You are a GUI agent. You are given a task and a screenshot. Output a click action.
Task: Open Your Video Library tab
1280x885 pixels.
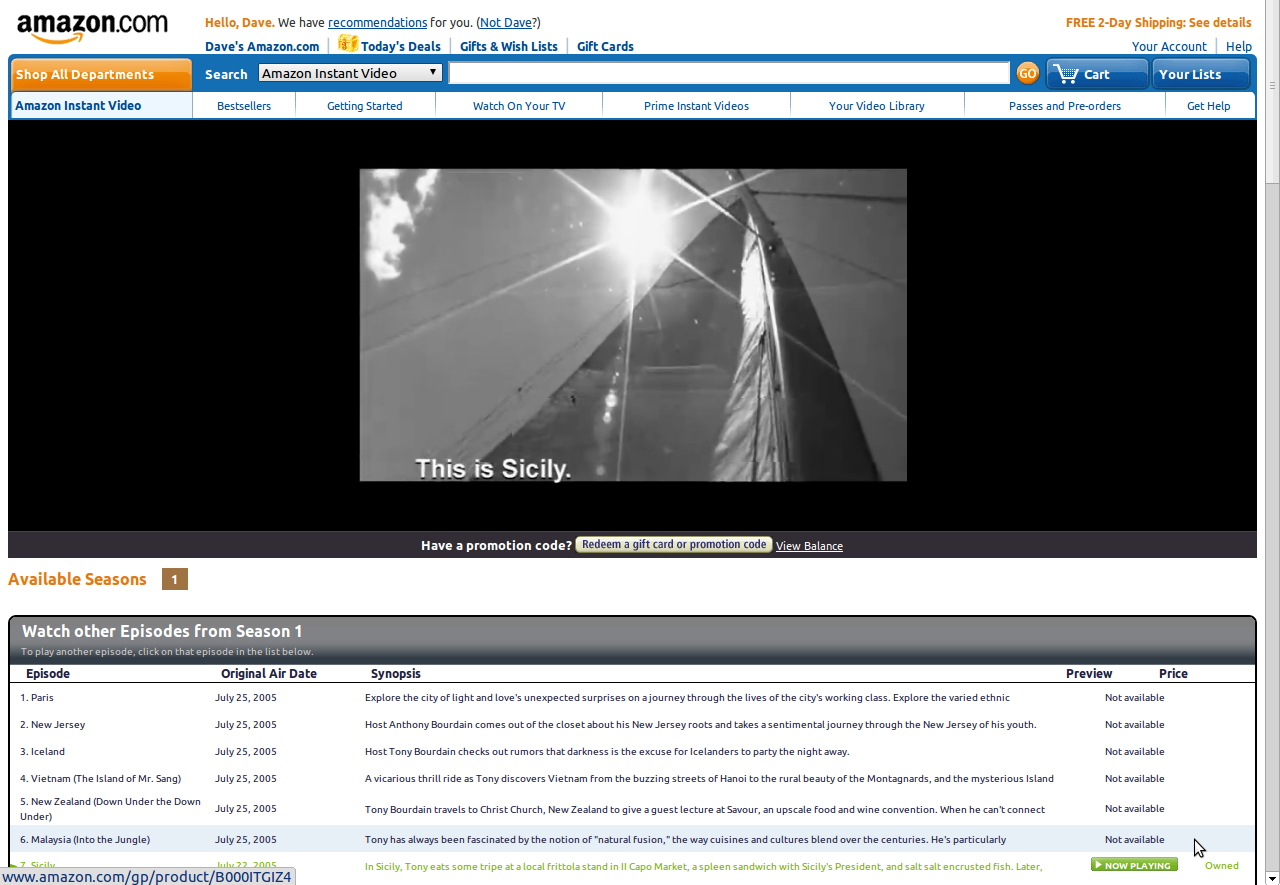click(877, 105)
